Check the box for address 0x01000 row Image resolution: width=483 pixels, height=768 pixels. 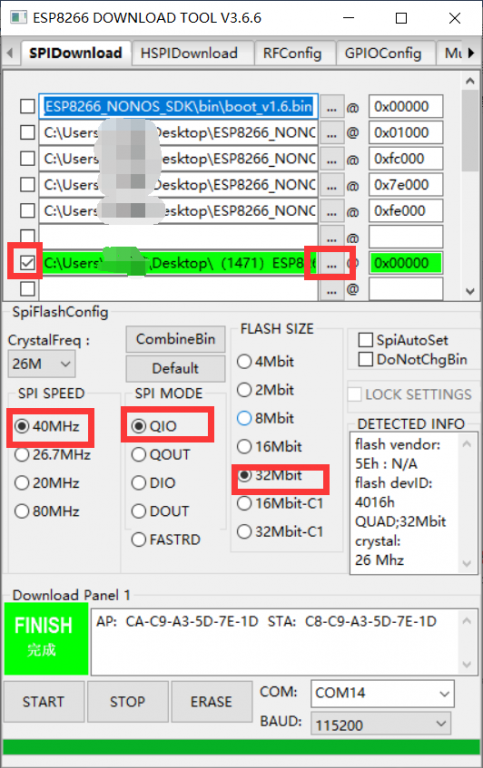click(27, 132)
